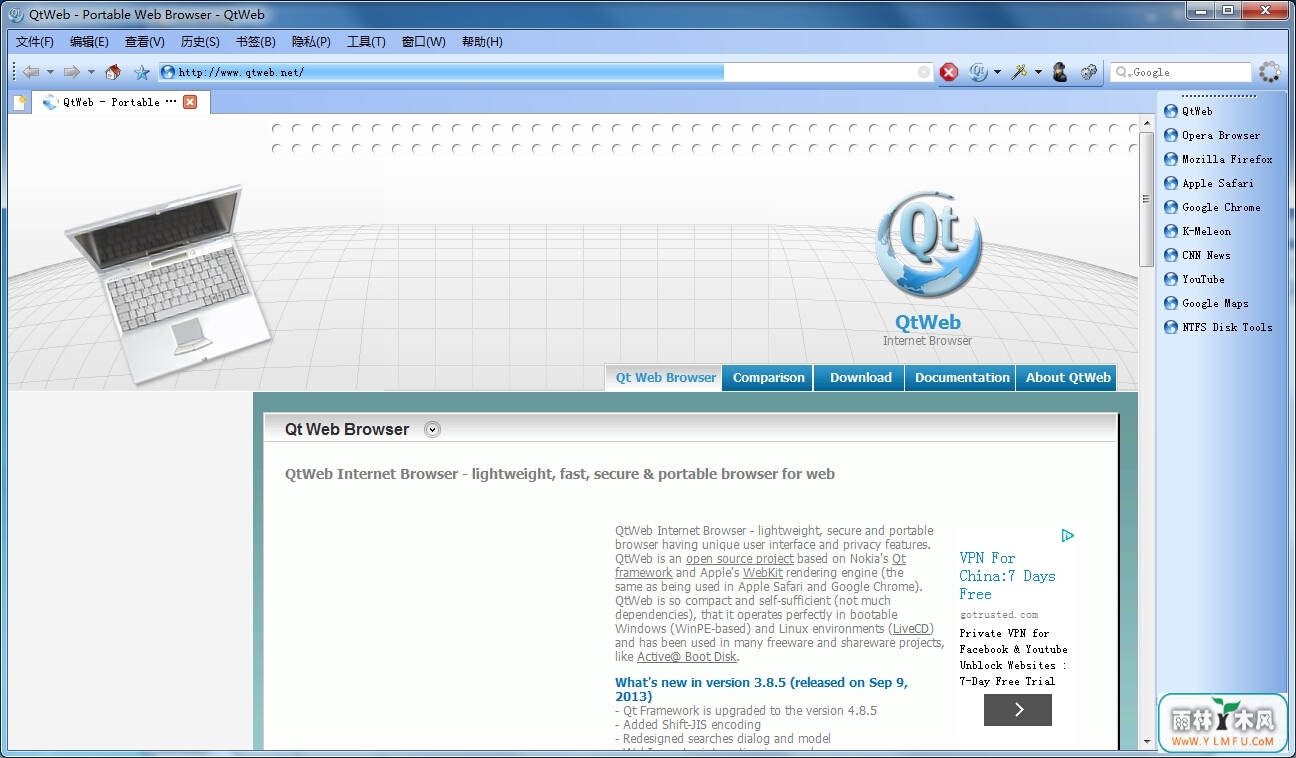Image resolution: width=1296 pixels, height=758 pixels.
Task: Open Google Chrome bookmark
Action: click(1212, 207)
